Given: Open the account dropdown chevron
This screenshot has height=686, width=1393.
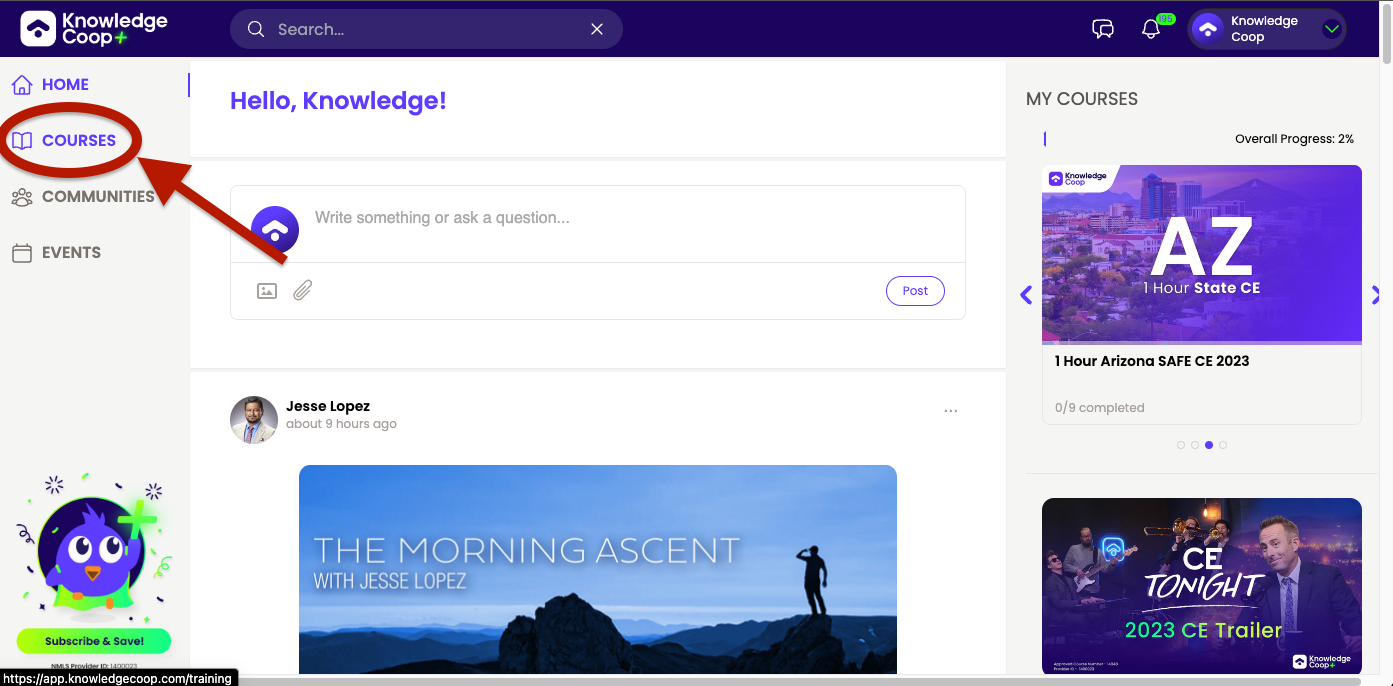Looking at the screenshot, I should pos(1331,29).
